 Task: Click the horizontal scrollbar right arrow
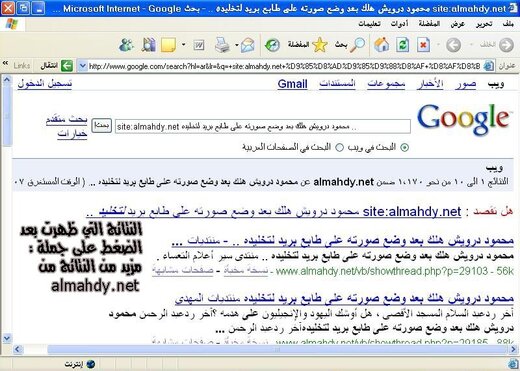513,349
